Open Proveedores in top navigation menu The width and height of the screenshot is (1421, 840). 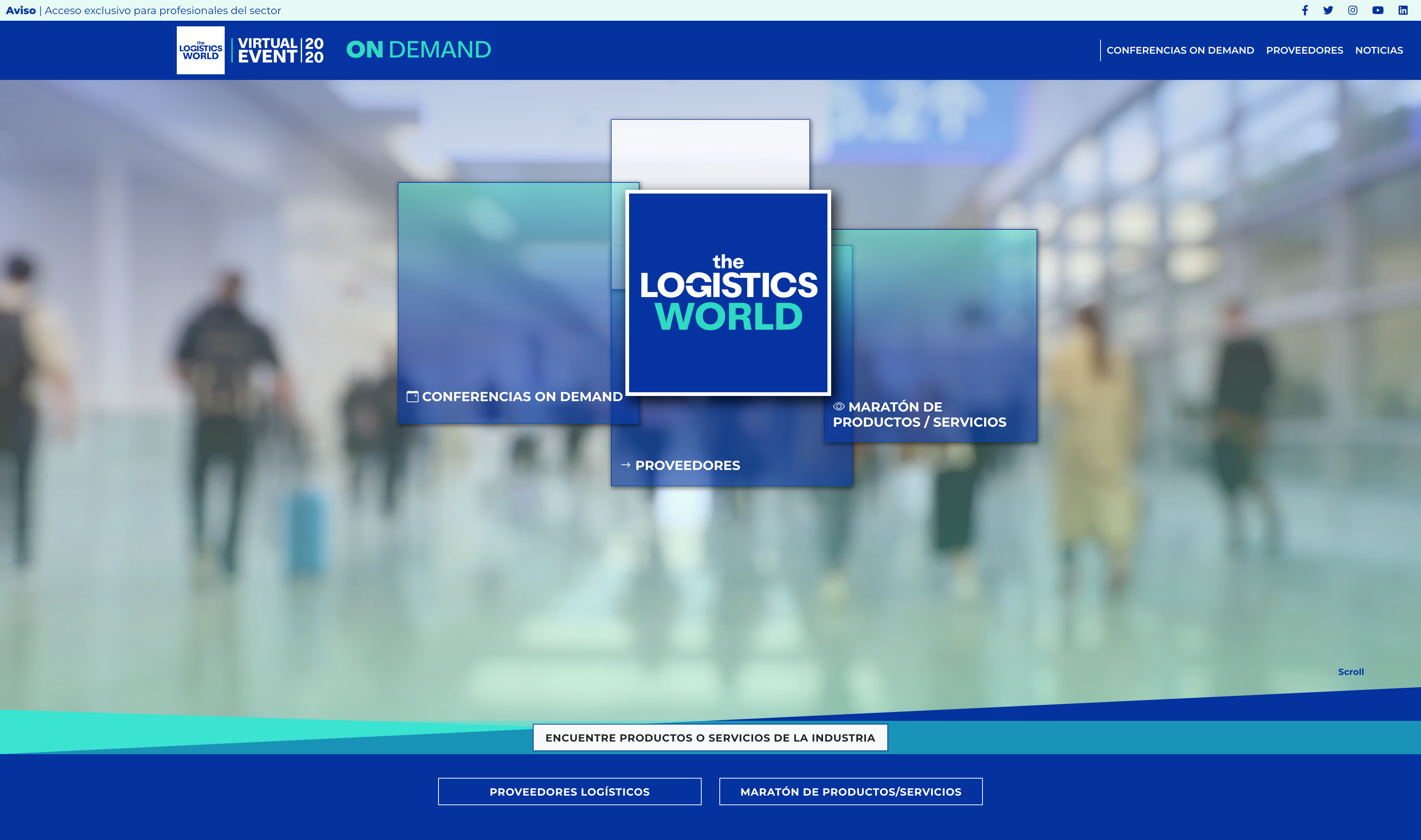(x=1304, y=50)
